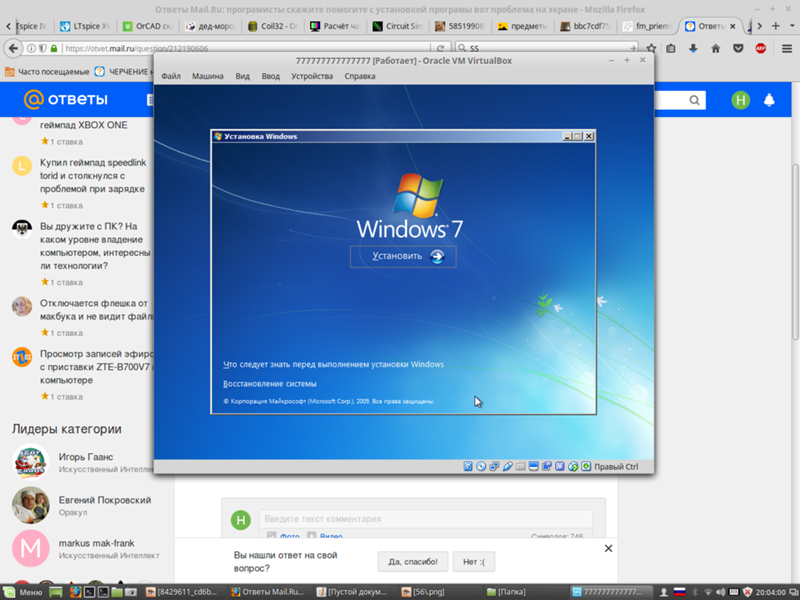Open the Машина menu in VirtualBox

point(208,76)
